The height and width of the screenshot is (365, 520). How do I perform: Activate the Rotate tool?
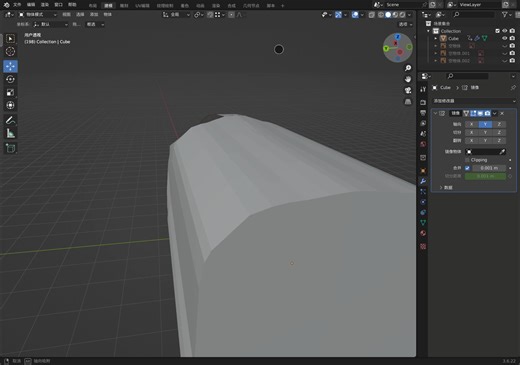click(10, 79)
